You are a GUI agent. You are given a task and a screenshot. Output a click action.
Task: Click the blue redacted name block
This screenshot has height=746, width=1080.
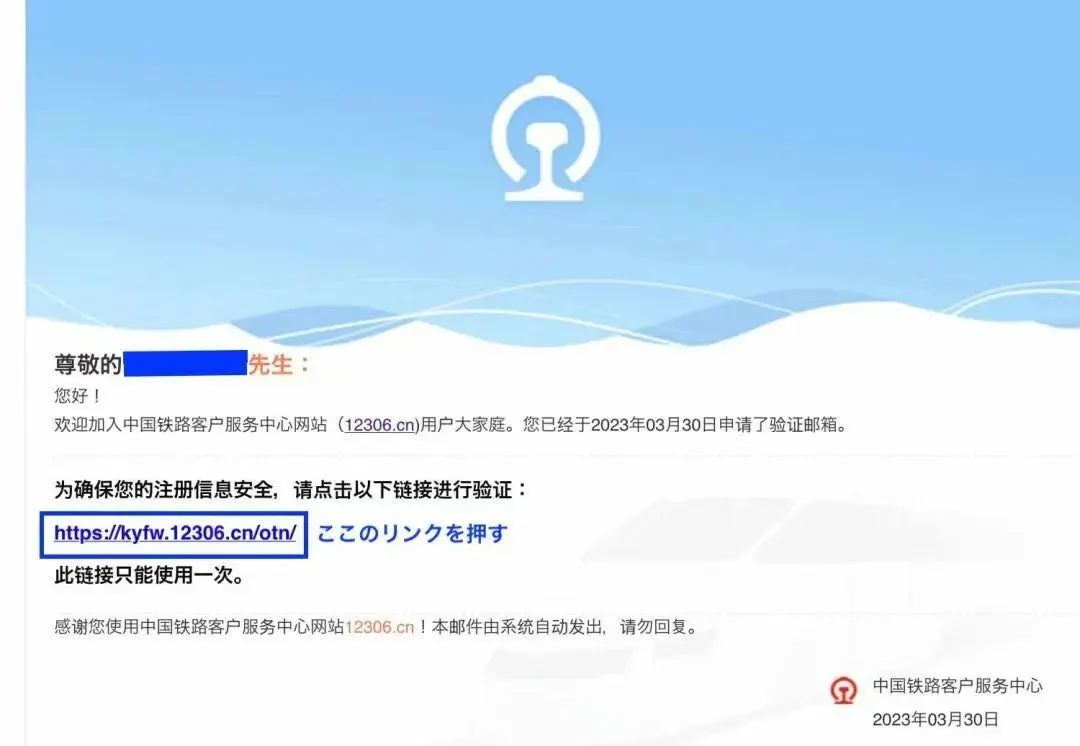click(185, 363)
